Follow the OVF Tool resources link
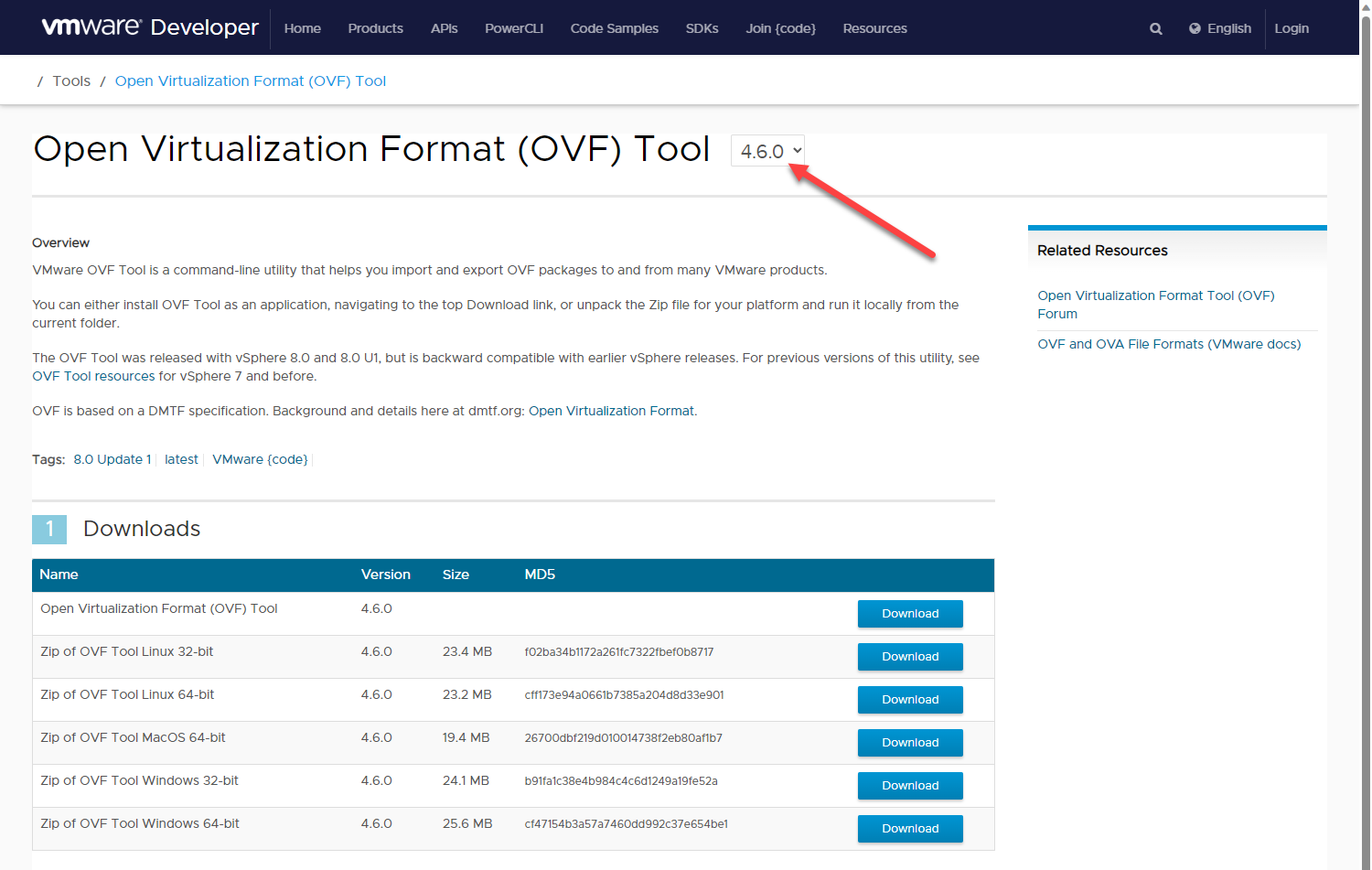The height and width of the screenshot is (870, 1372). tap(93, 376)
